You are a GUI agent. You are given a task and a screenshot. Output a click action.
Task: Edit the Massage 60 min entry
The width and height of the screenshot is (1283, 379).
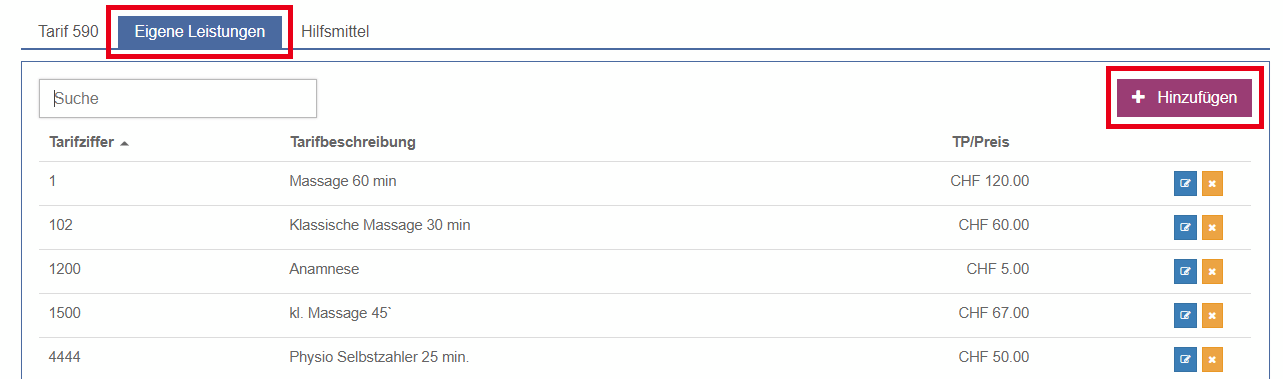tap(1185, 184)
